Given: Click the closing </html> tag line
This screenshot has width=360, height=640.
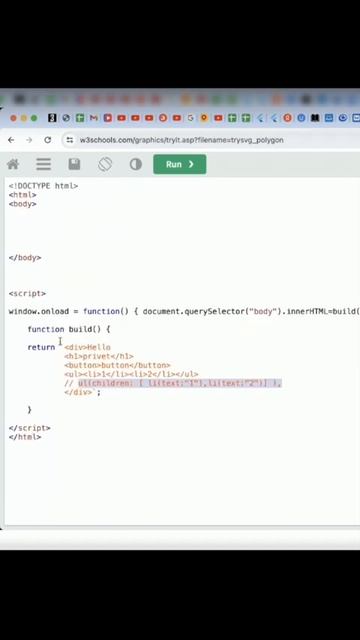Looking at the screenshot, I should coord(25,437).
